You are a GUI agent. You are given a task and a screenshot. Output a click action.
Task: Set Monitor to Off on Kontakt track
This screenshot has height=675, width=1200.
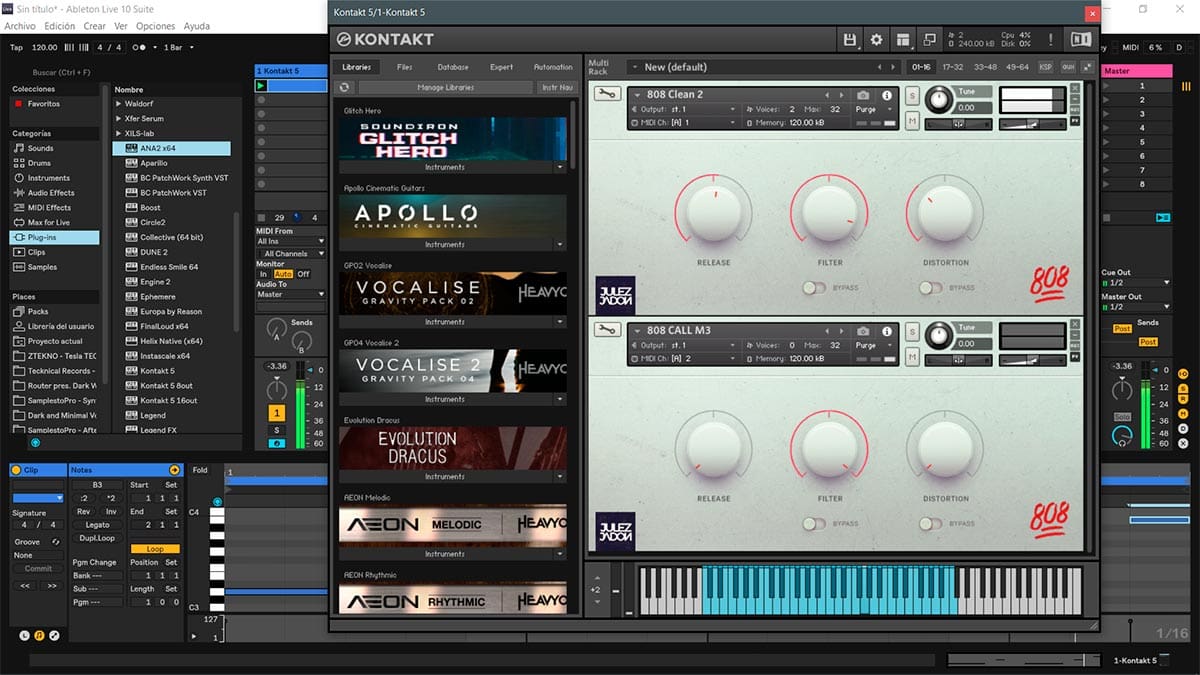click(303, 274)
